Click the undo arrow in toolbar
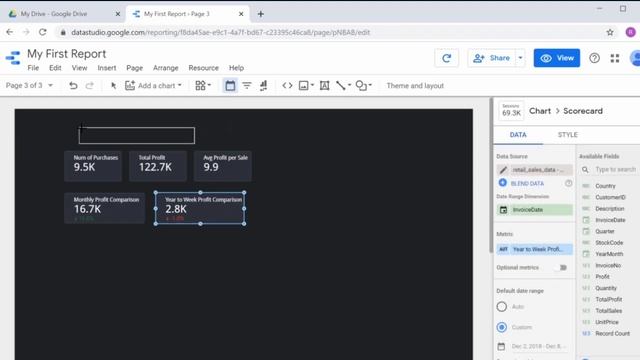640x360 pixels. [x=73, y=85]
